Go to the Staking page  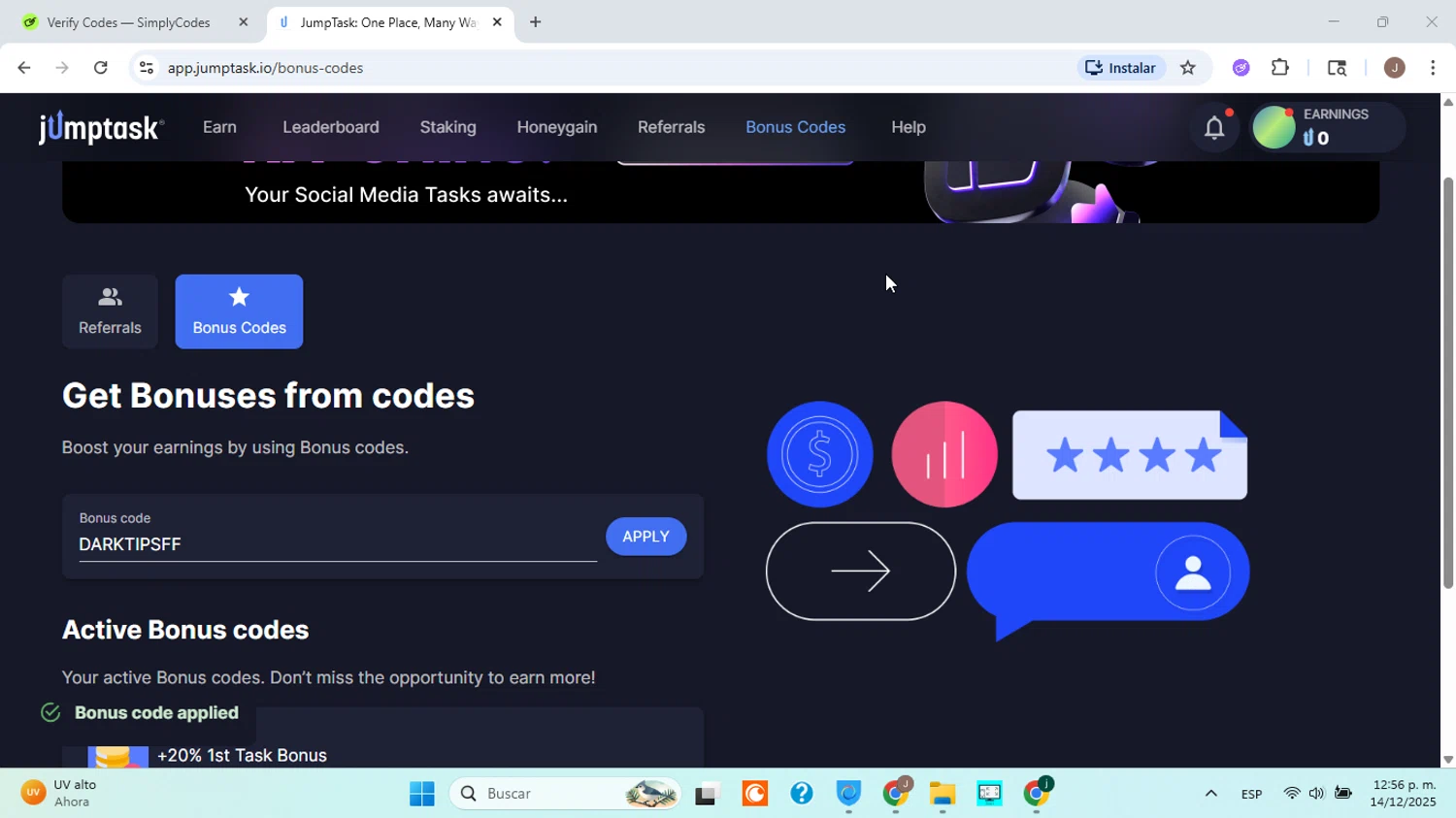pos(448,127)
